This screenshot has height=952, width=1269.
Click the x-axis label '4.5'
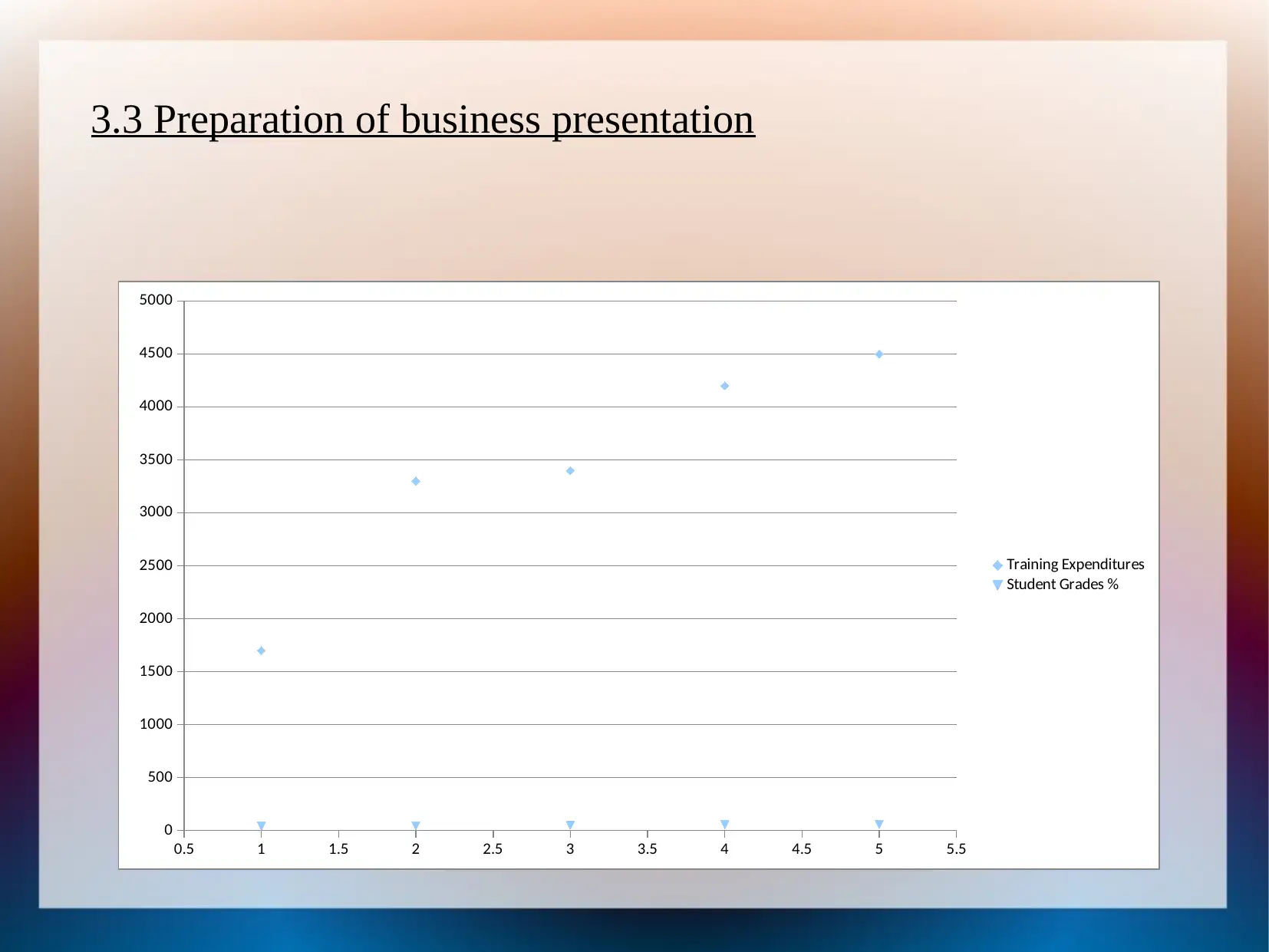pyautogui.click(x=802, y=849)
